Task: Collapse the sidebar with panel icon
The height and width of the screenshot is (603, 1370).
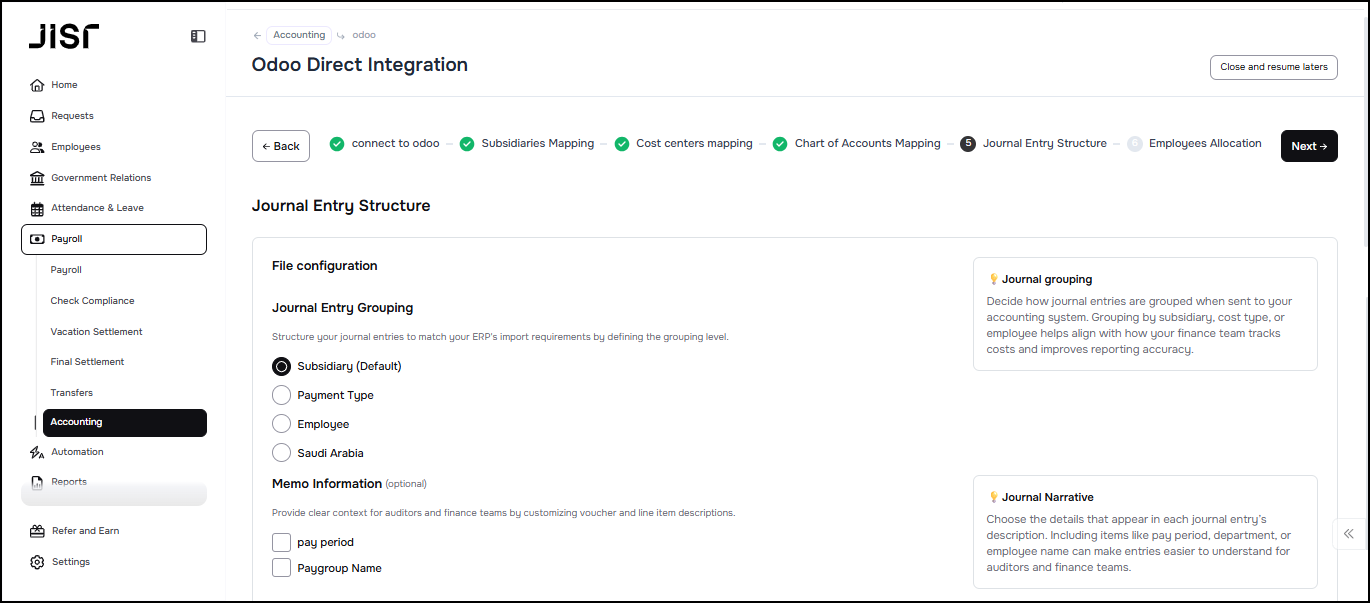Action: point(198,36)
